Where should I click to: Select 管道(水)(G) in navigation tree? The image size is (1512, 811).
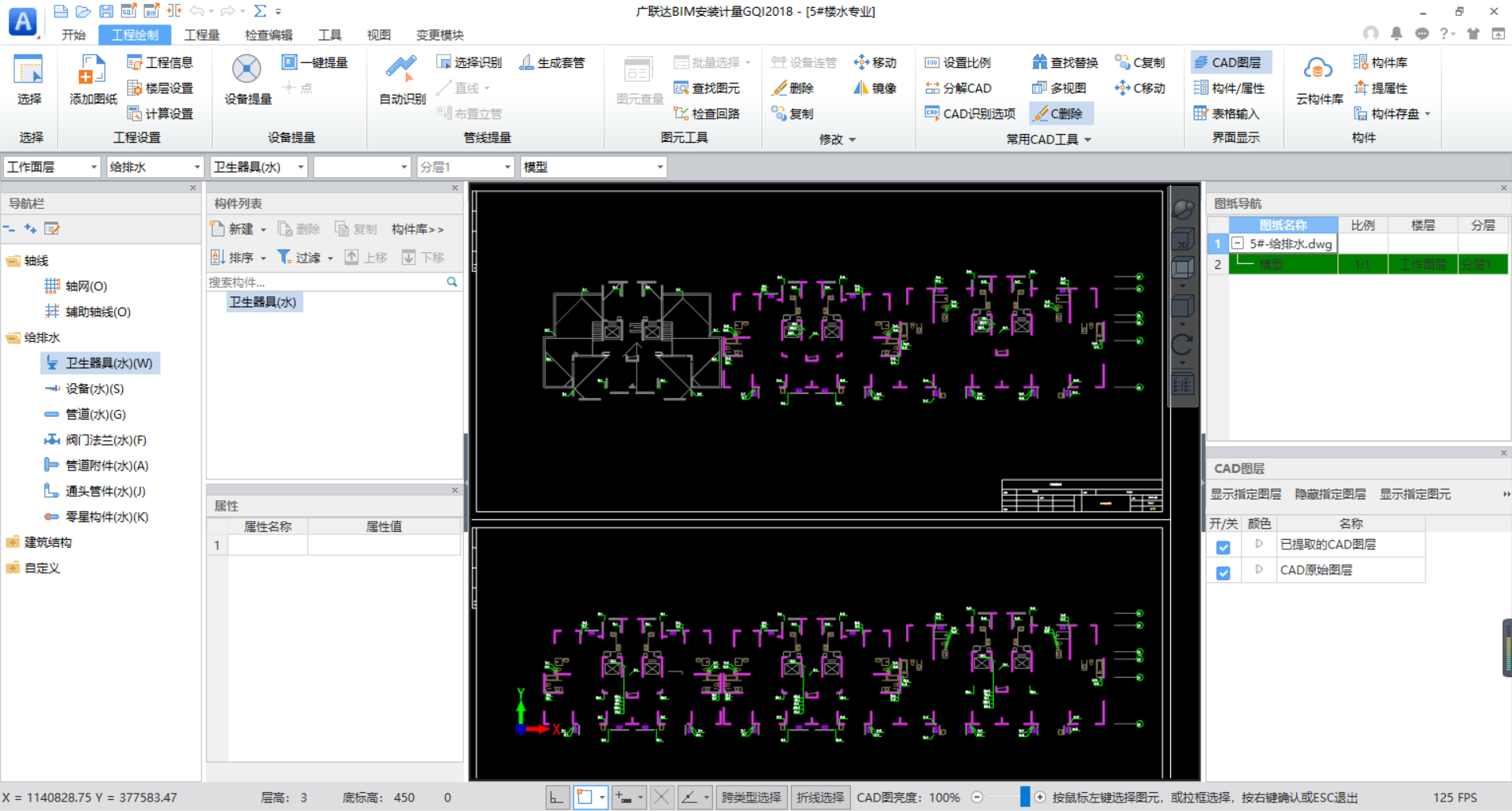tap(95, 415)
